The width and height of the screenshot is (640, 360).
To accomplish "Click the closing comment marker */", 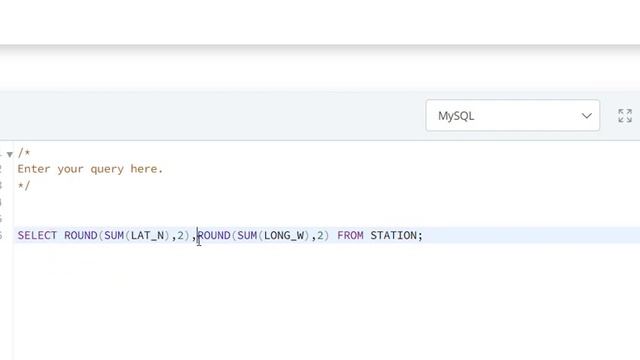I will pyautogui.click(x=24, y=185).
